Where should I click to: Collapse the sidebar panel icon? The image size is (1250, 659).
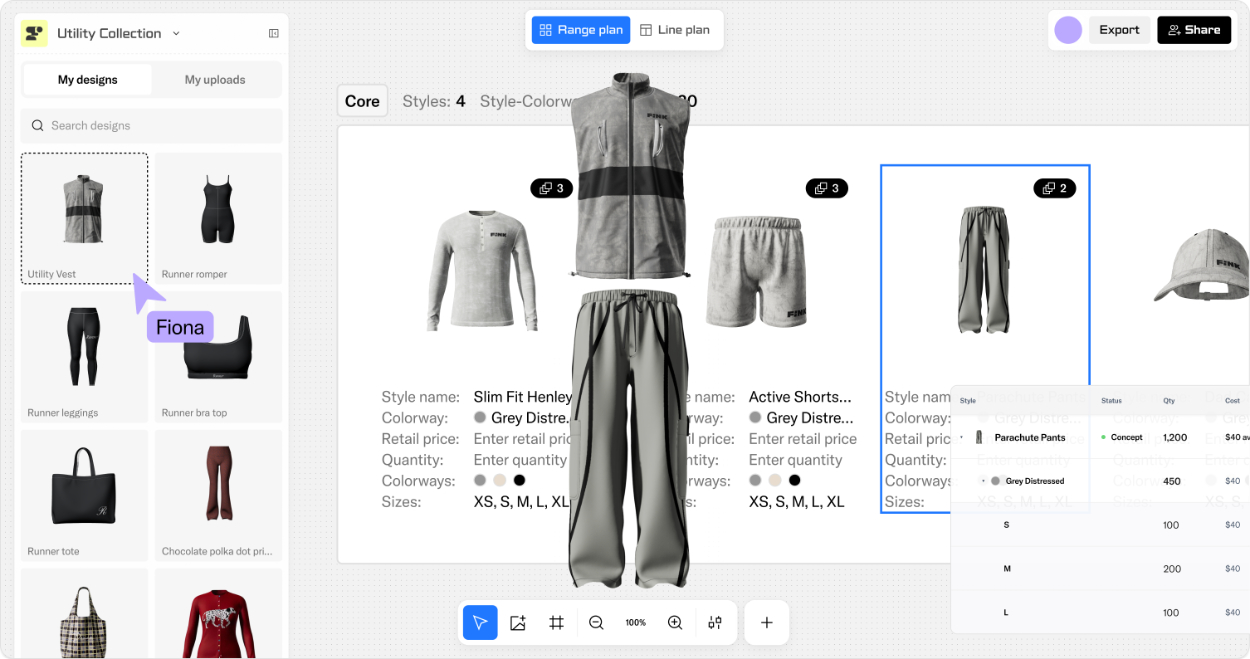point(274,33)
